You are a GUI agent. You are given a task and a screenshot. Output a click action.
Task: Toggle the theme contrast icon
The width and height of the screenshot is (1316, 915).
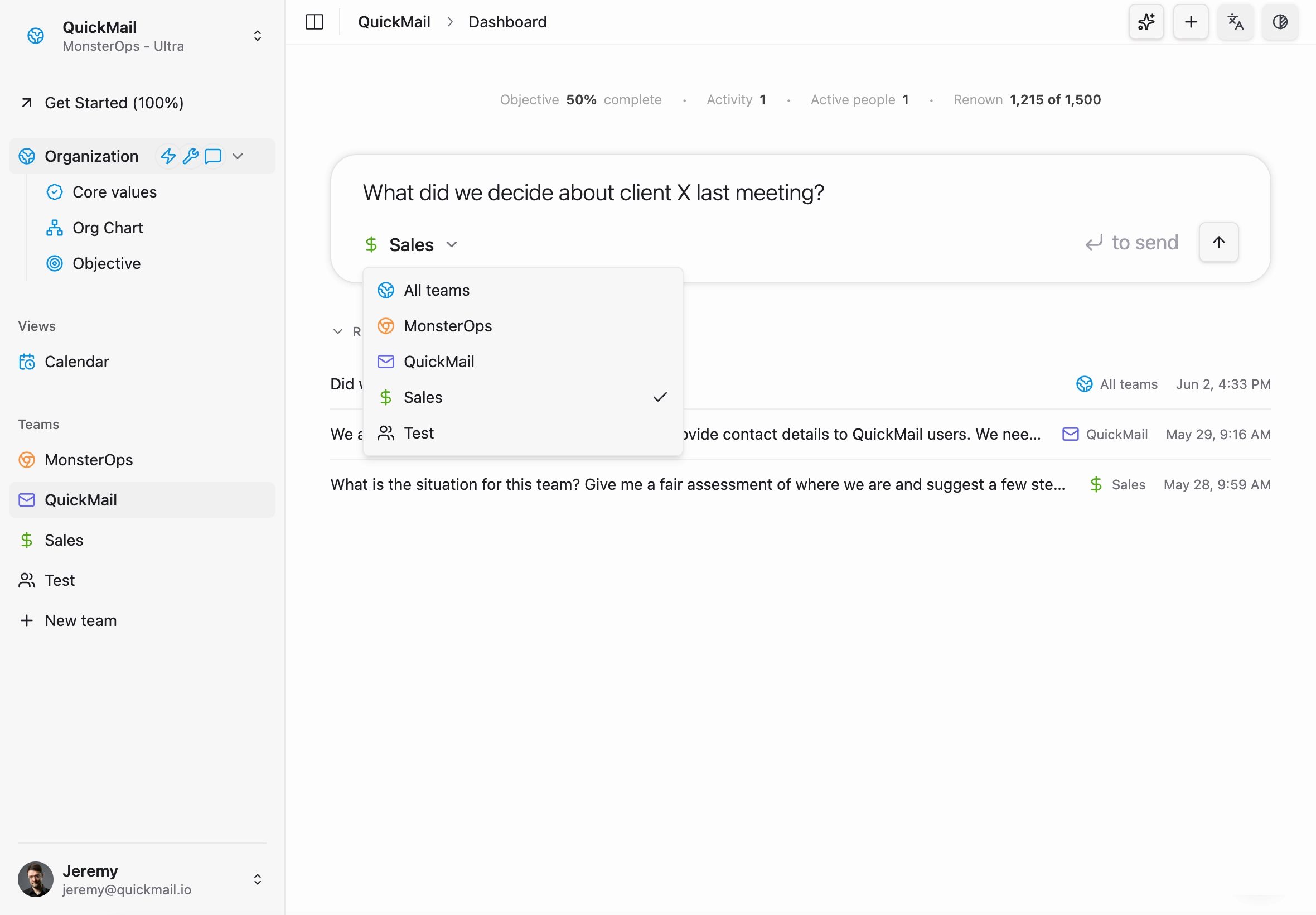coord(1280,22)
